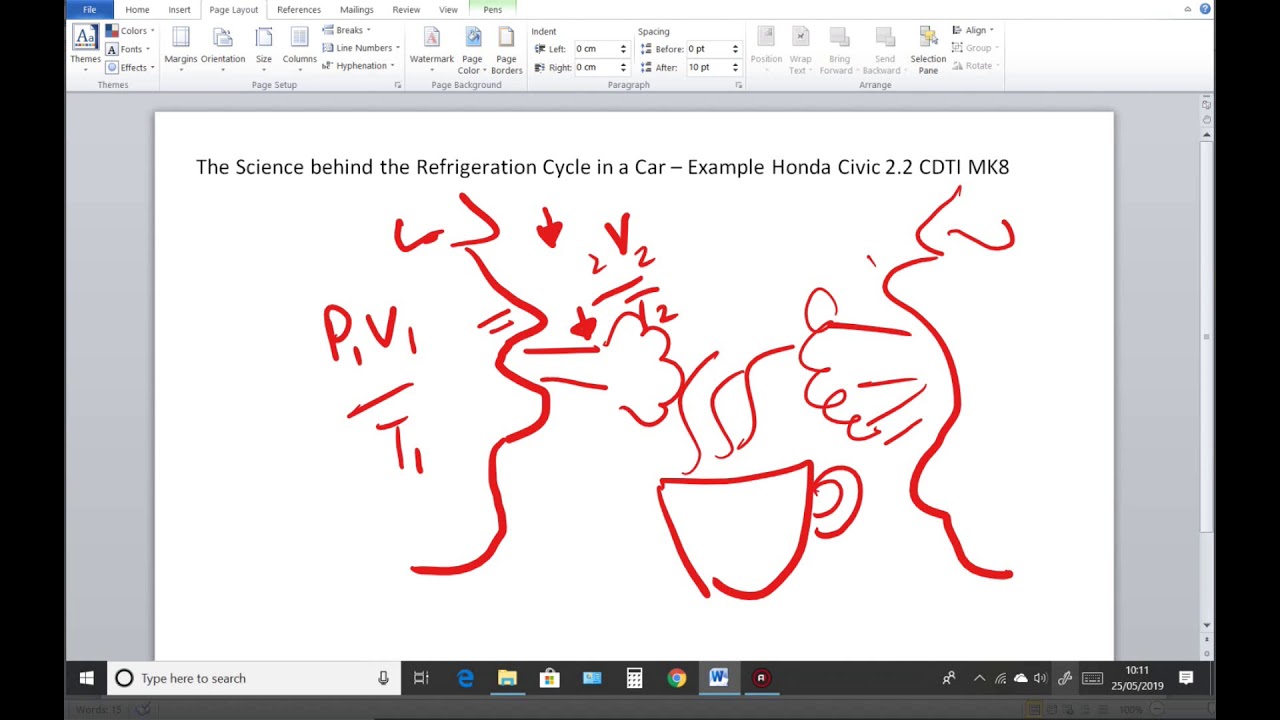Screen dimensions: 1280x720
Task: Open the page Size options
Action: [264, 48]
